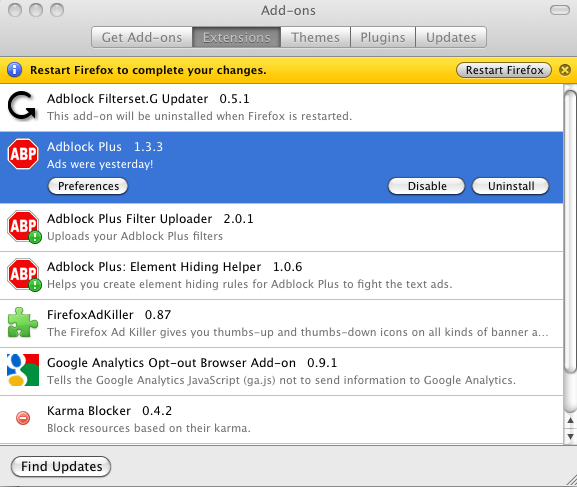Click the Karma Blocker red minus icon
This screenshot has height=487, width=577.
[x=23, y=418]
